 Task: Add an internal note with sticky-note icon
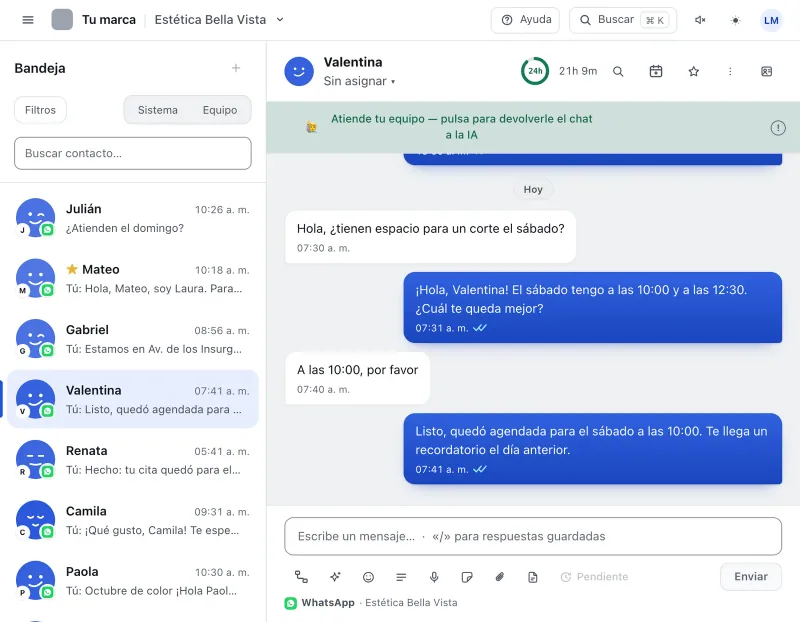466,577
